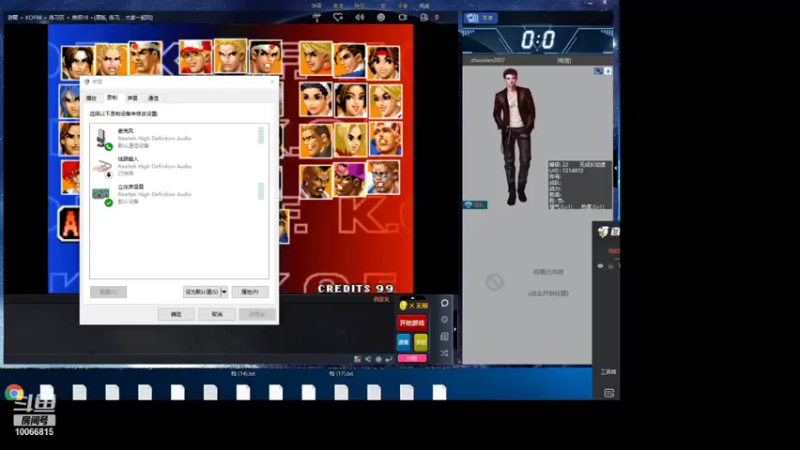Click the user profile icon in game toolbar

tap(424, 17)
